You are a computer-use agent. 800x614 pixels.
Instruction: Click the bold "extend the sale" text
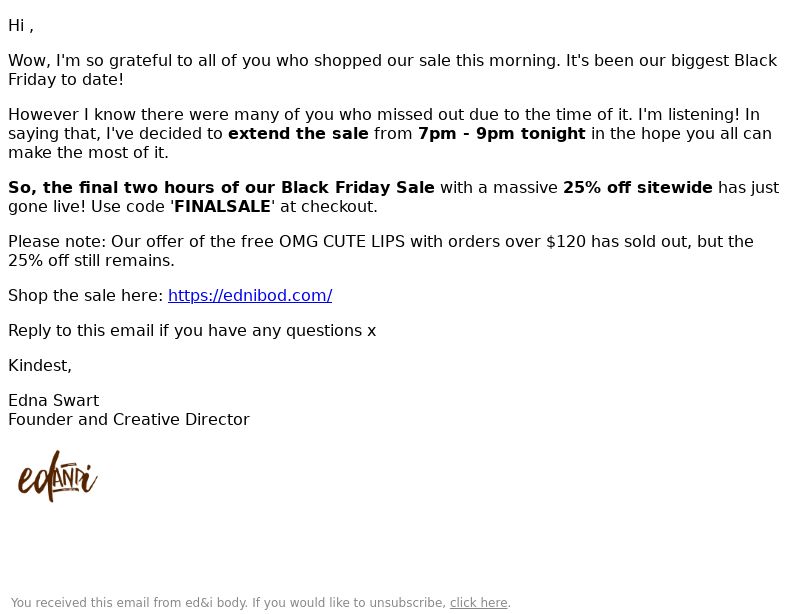(298, 134)
